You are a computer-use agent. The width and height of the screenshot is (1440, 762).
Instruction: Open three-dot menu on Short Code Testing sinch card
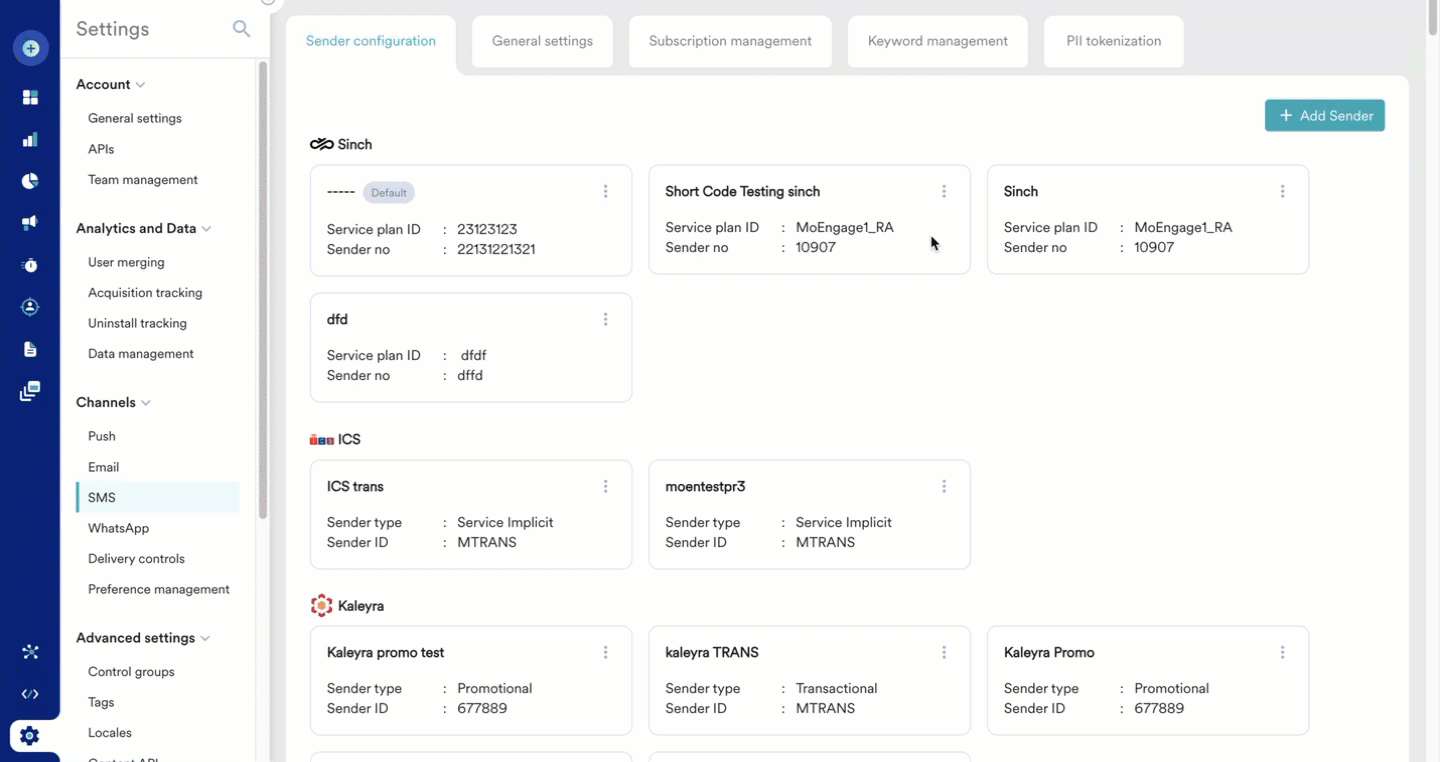(x=944, y=191)
